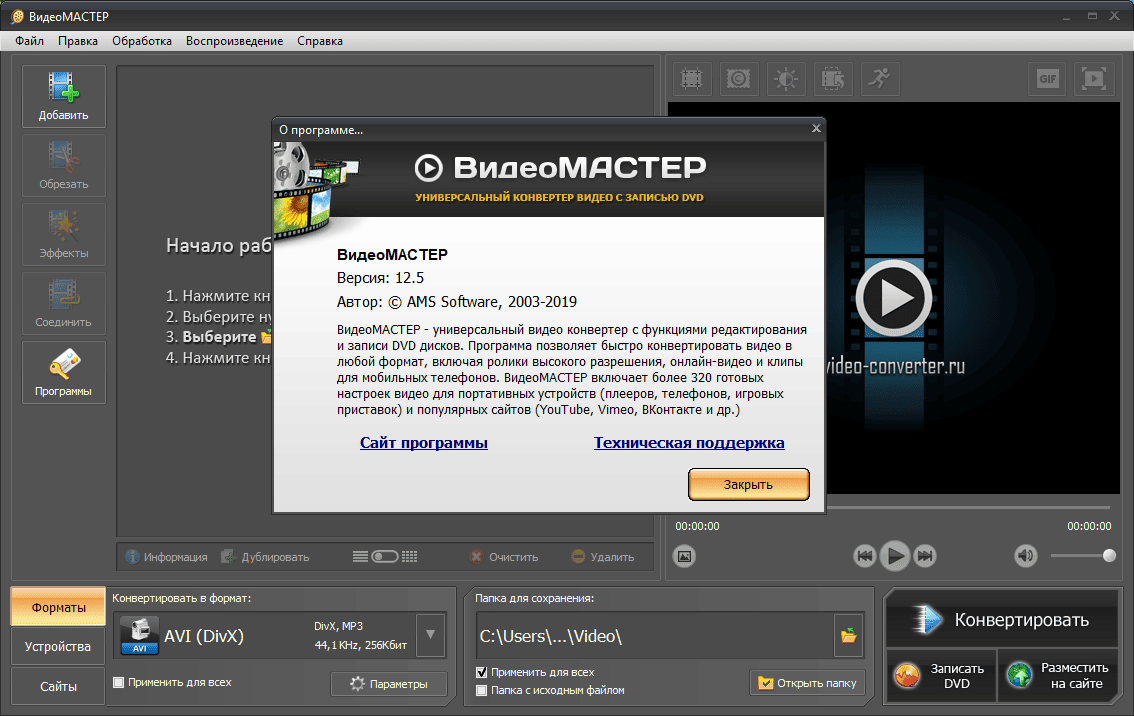Click the snapshot icon below the preview
The image size is (1134, 716).
[684, 556]
